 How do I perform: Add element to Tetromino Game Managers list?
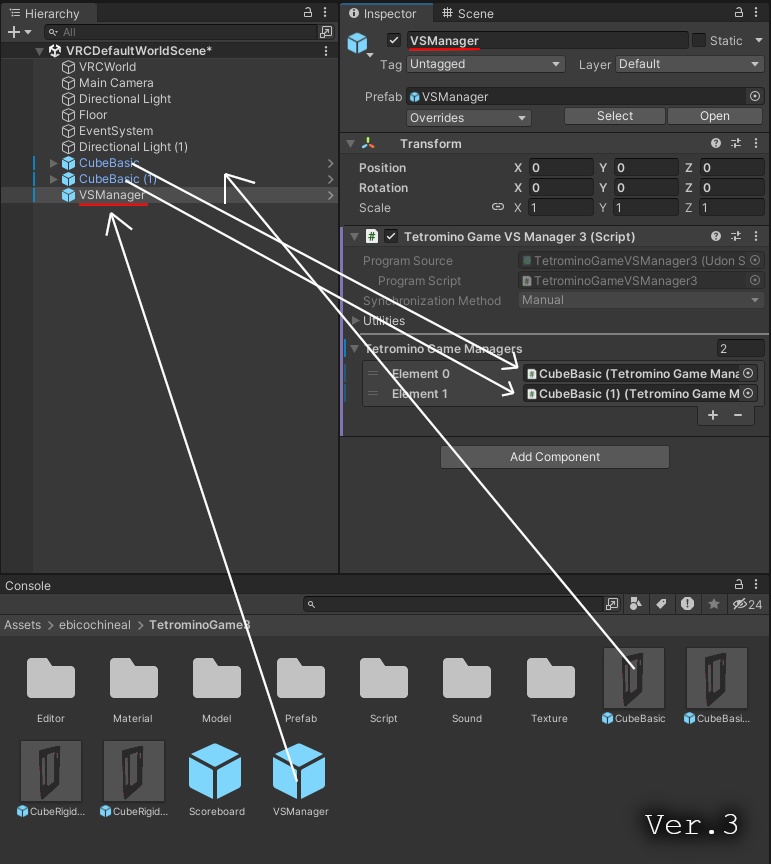pyautogui.click(x=713, y=415)
